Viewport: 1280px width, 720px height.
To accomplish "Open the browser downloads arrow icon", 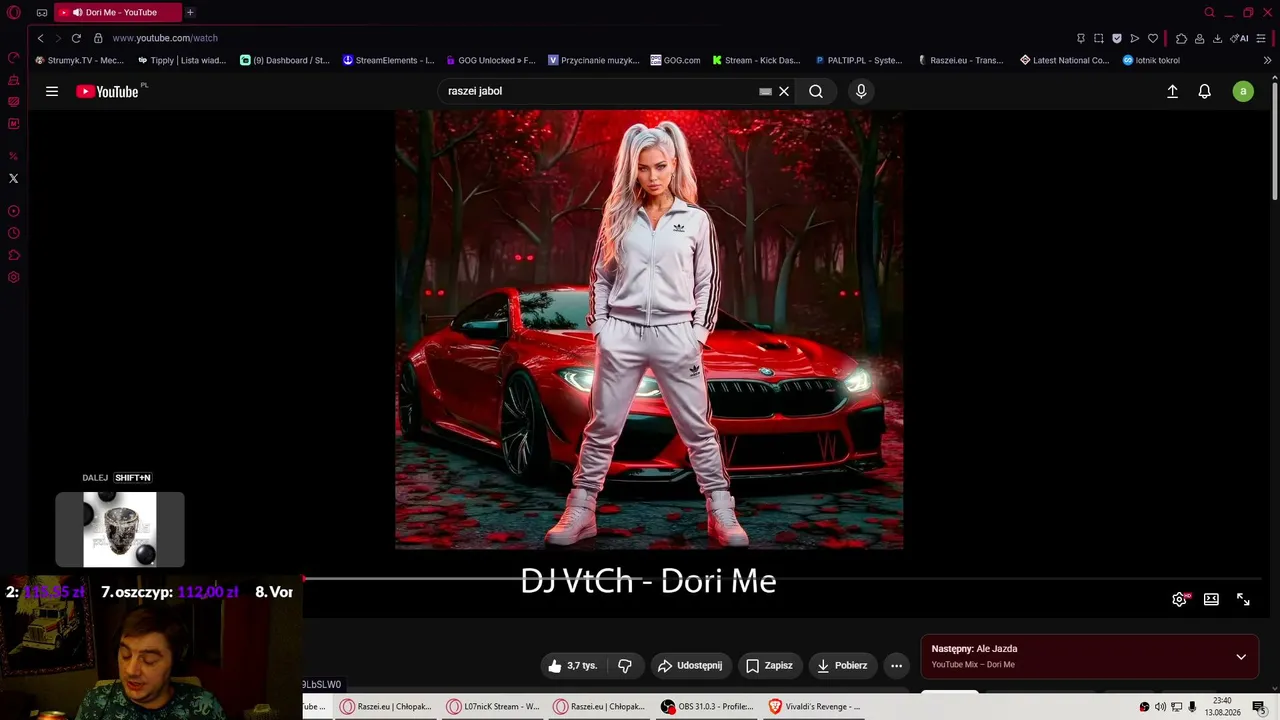I will pos(1217,38).
